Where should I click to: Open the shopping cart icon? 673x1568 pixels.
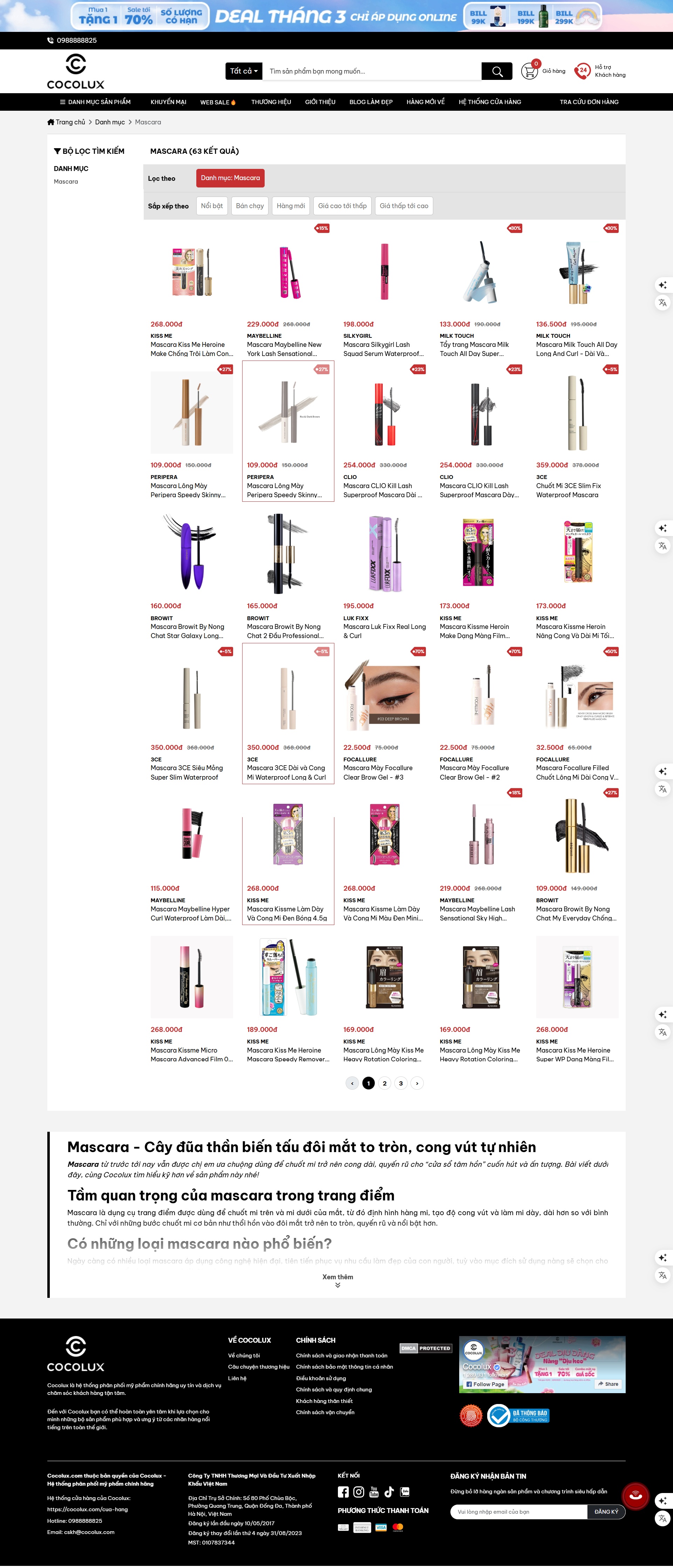529,71
